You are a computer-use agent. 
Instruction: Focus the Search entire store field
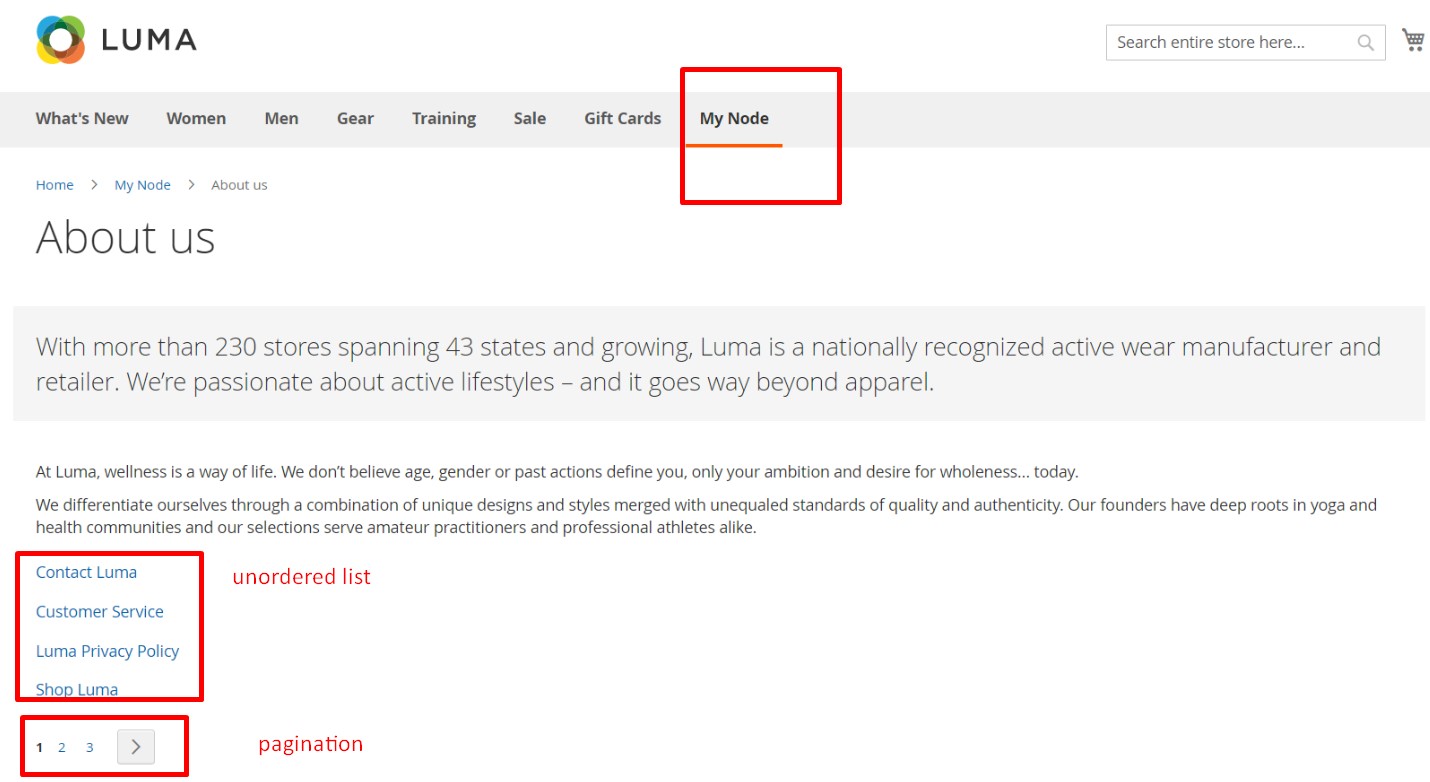[x=1245, y=42]
